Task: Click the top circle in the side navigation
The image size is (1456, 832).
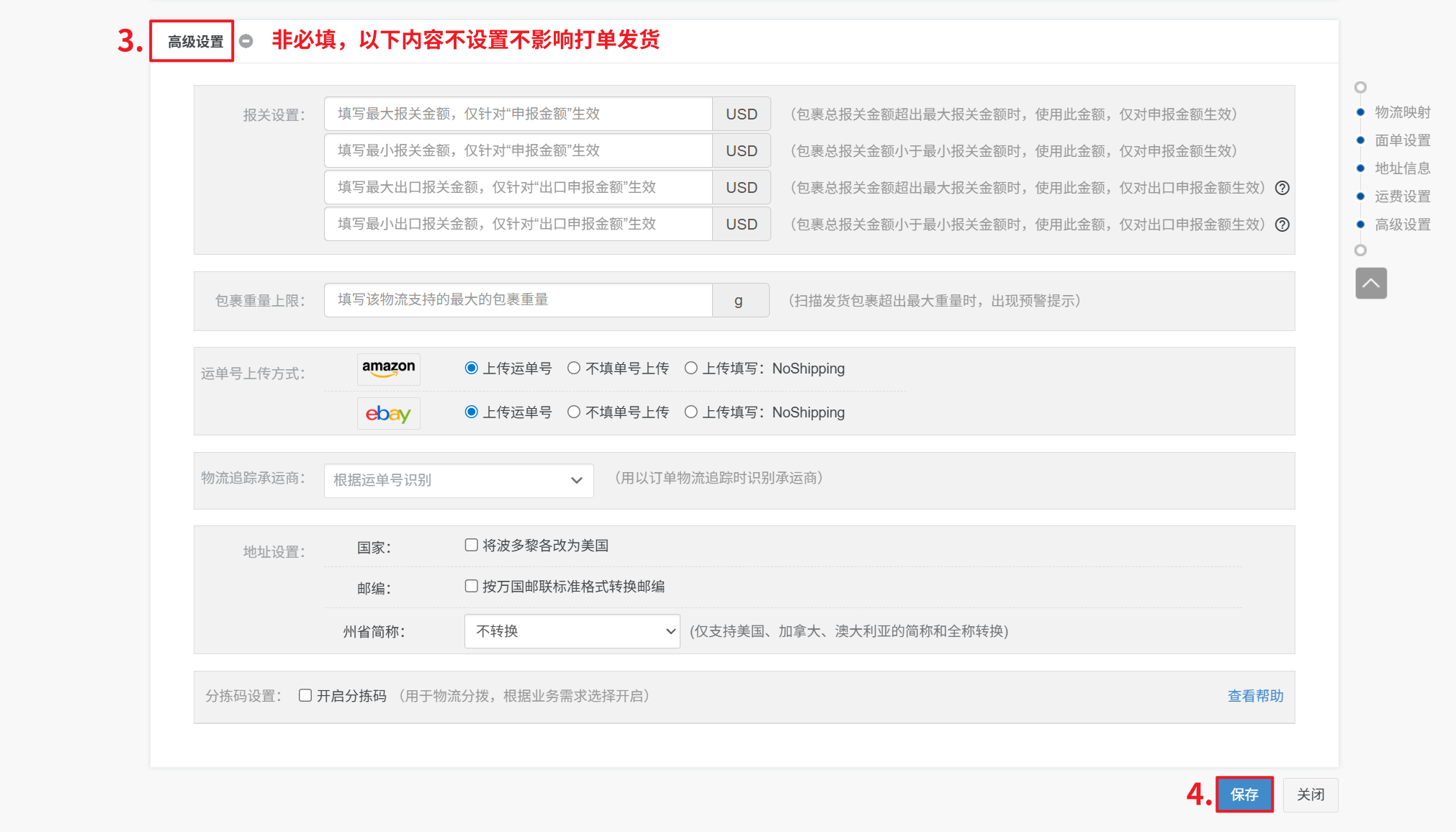Action: (1360, 87)
